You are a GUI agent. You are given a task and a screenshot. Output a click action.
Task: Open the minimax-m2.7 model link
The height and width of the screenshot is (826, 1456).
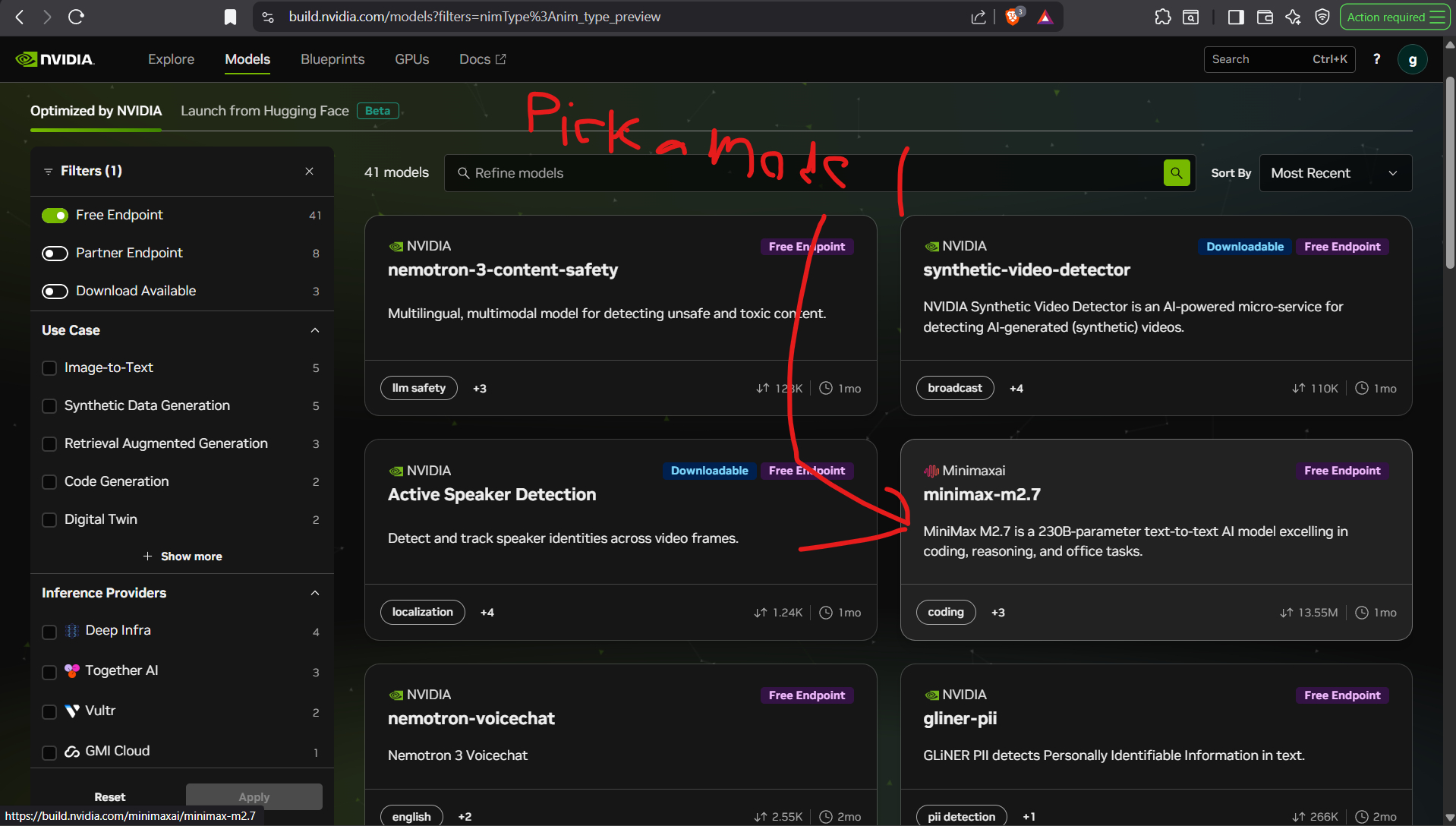pyautogui.click(x=982, y=494)
